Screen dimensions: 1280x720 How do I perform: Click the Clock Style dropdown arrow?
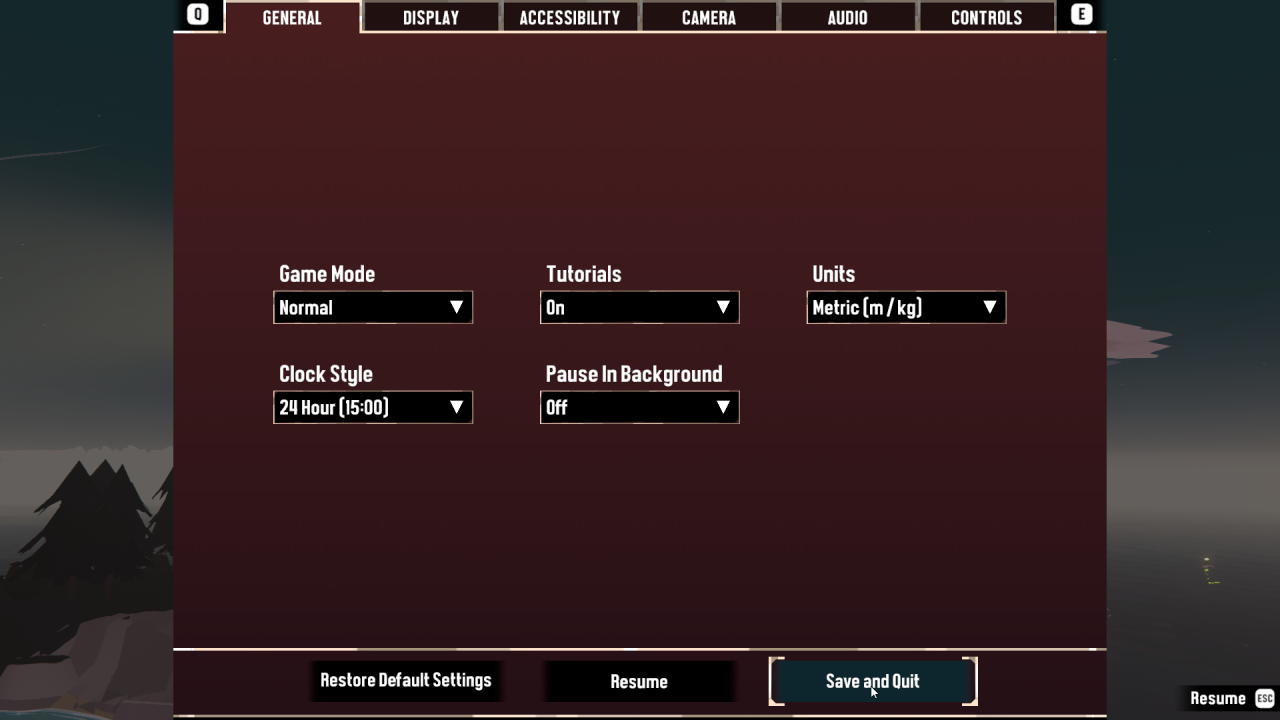pyautogui.click(x=456, y=407)
